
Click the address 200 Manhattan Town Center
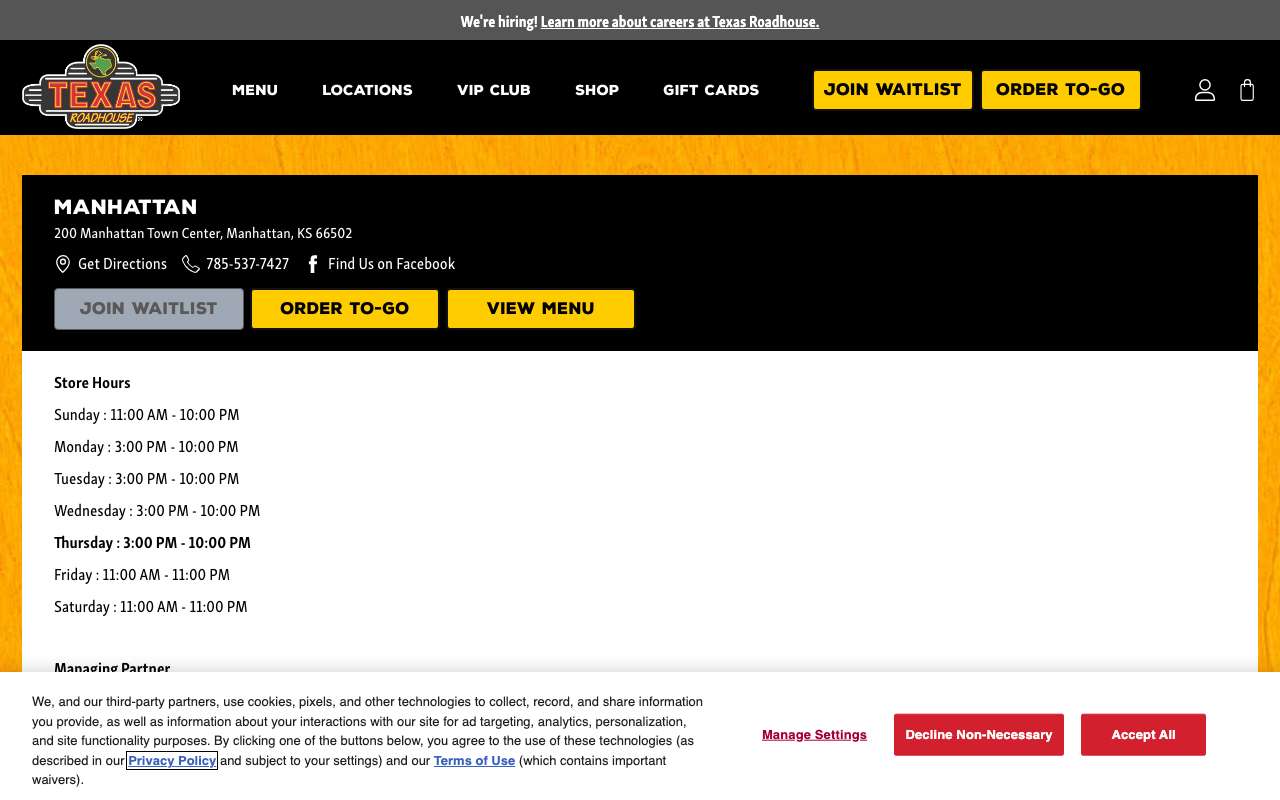203,233
